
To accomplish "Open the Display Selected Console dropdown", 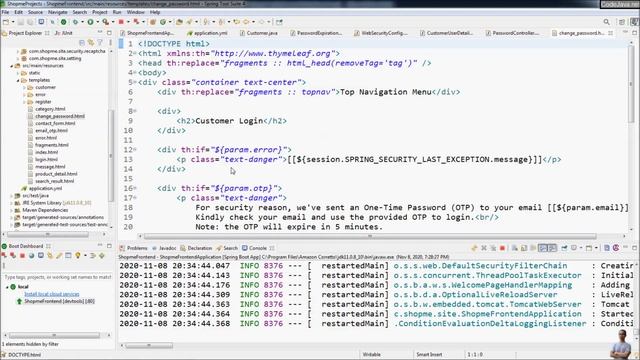I will click(581, 248).
